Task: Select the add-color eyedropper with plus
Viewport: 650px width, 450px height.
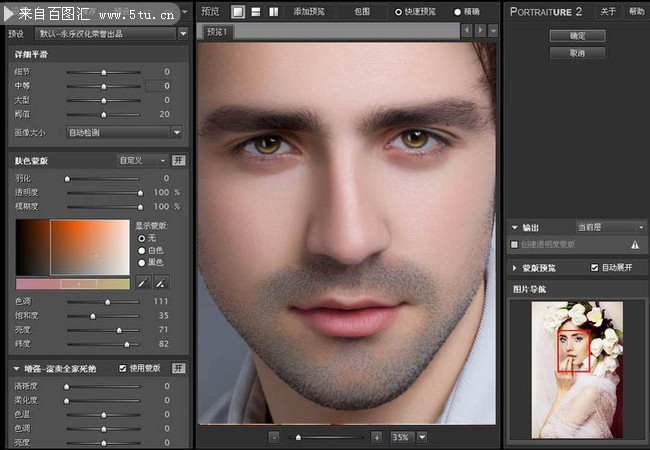Action: tap(161, 283)
